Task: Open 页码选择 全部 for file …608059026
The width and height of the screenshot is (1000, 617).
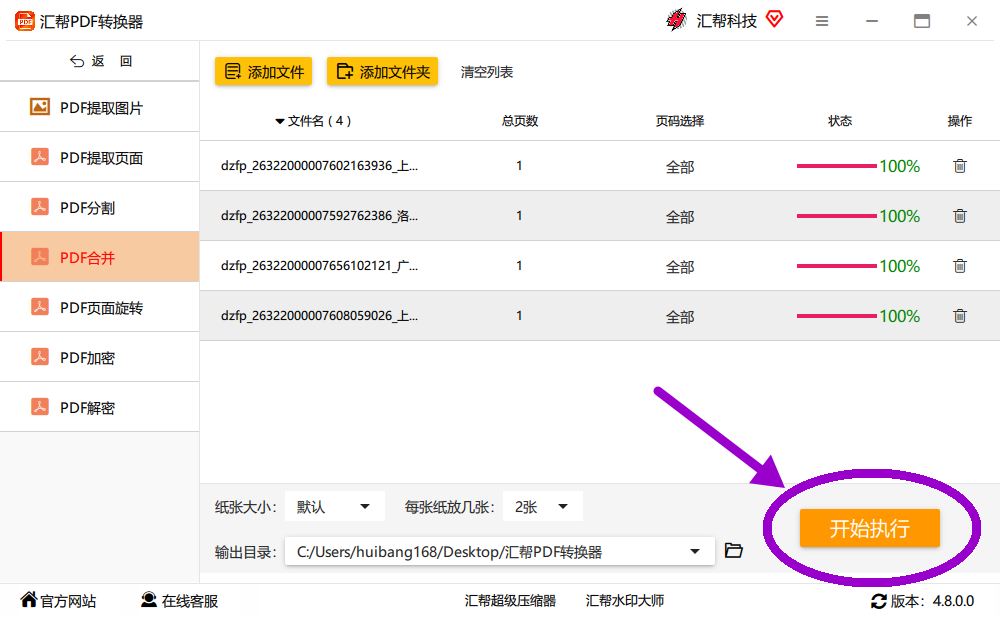Action: 680,317
